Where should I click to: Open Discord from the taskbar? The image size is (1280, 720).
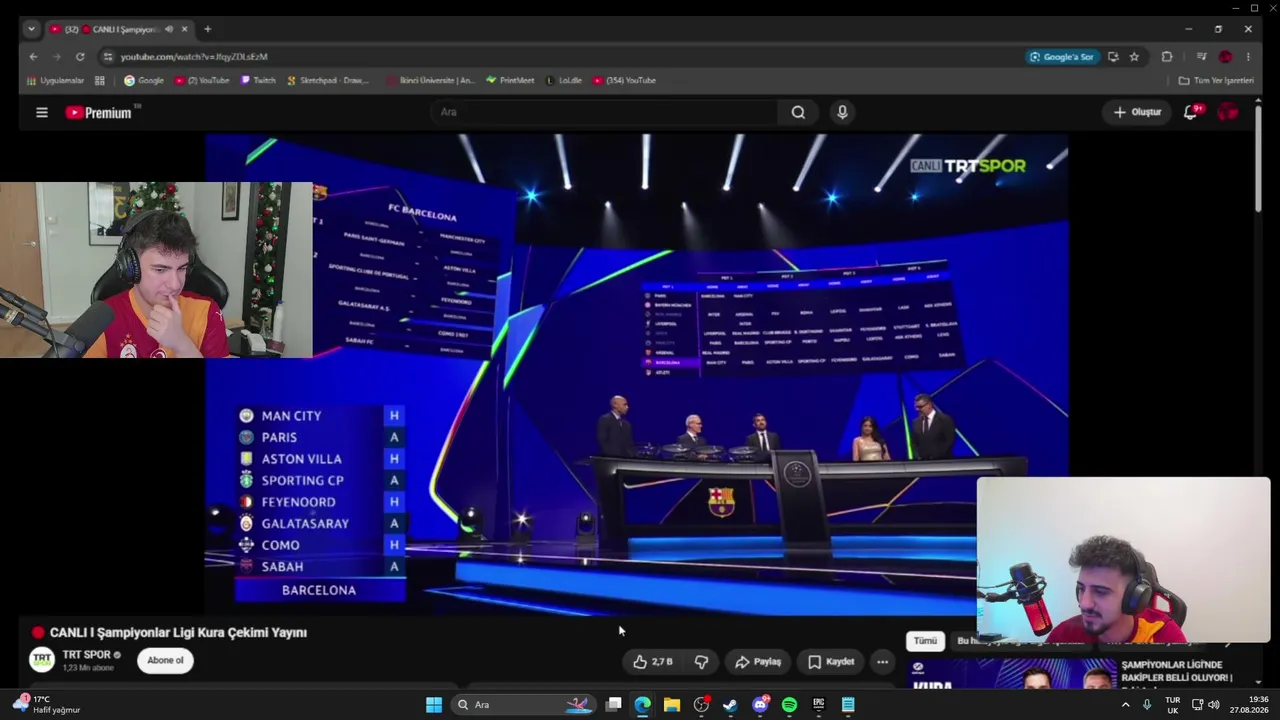760,705
